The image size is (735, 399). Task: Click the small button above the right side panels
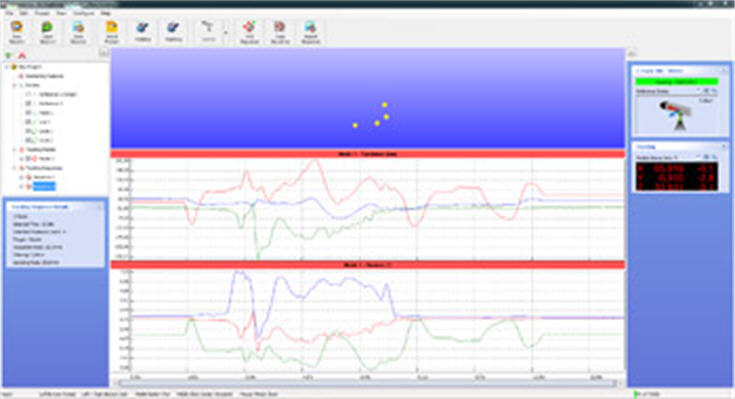632,53
